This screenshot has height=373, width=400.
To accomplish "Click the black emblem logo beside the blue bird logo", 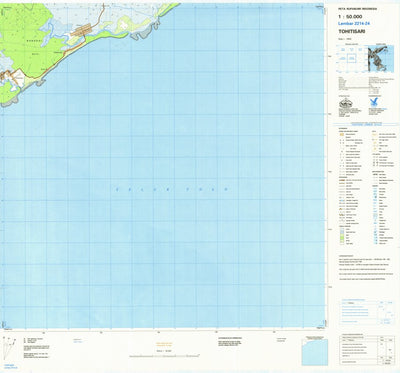I will 346,102.
